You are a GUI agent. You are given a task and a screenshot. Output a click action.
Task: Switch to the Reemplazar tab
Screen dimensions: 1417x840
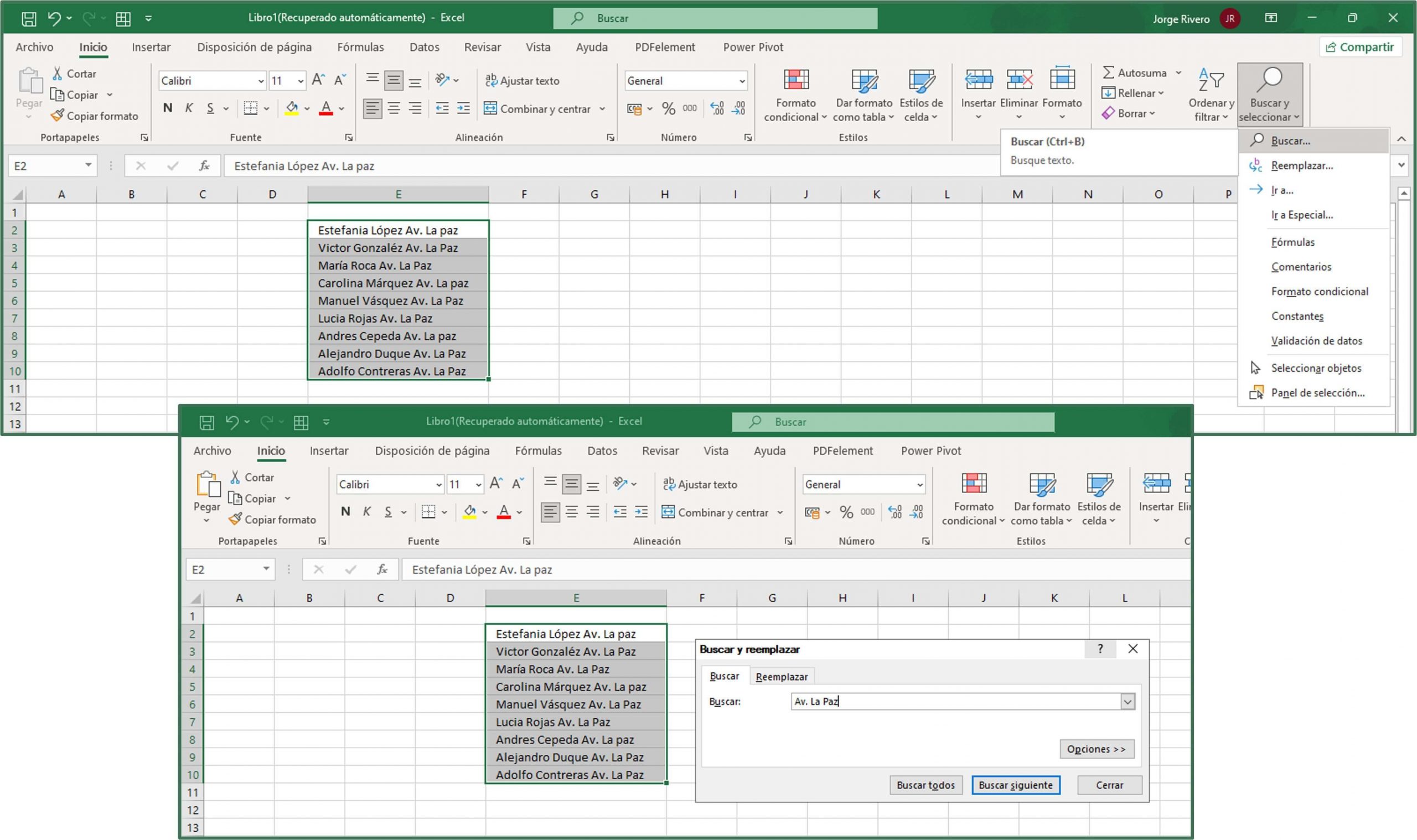click(782, 676)
